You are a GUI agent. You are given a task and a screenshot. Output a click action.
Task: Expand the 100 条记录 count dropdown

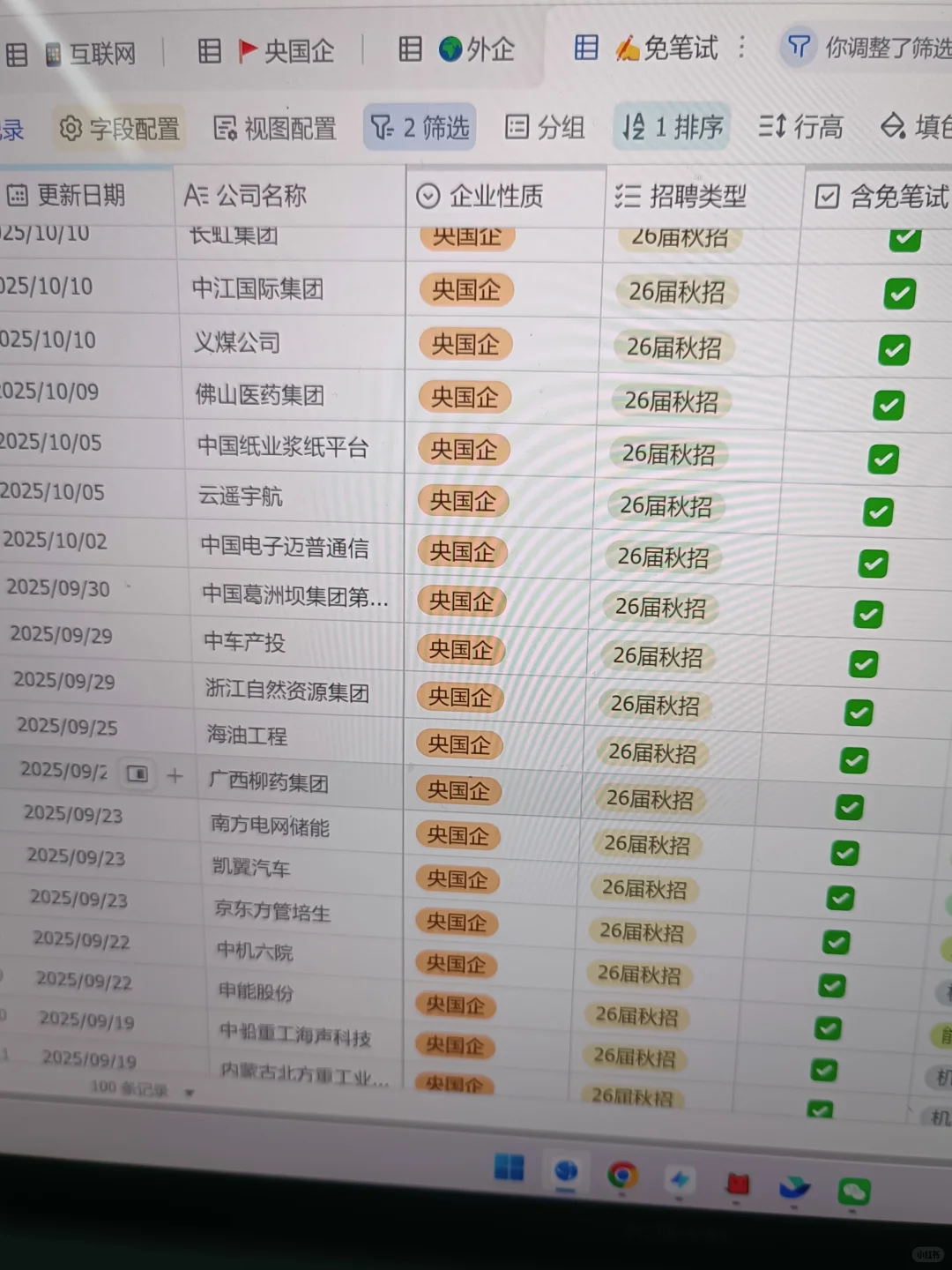tap(189, 1093)
